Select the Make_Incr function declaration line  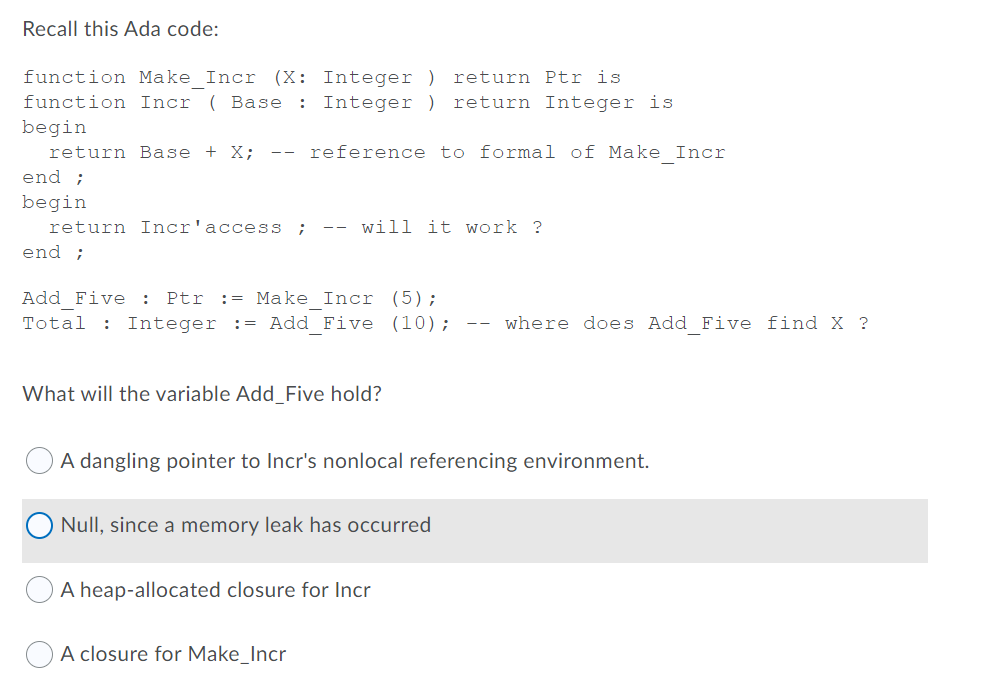(323, 77)
